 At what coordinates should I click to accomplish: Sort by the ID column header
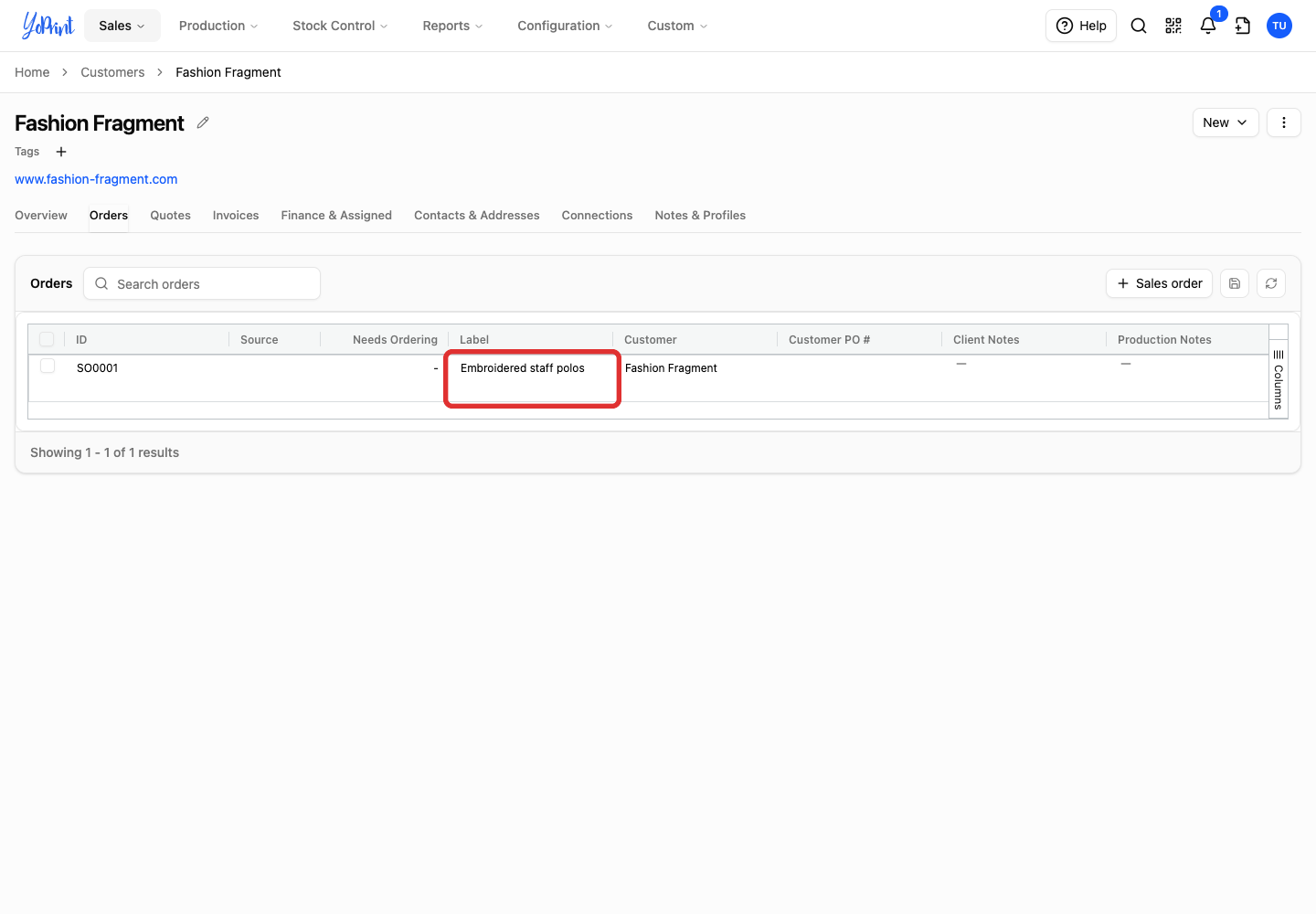81,340
